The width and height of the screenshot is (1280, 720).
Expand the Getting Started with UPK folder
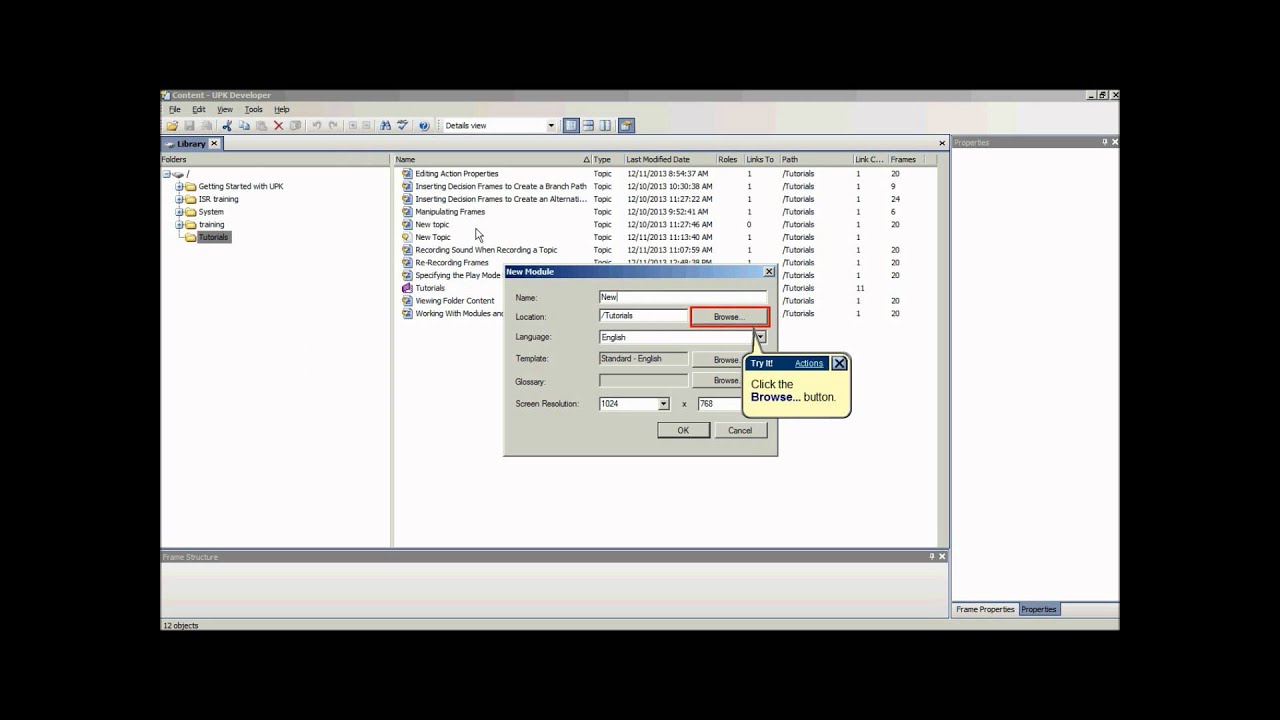[x=179, y=186]
